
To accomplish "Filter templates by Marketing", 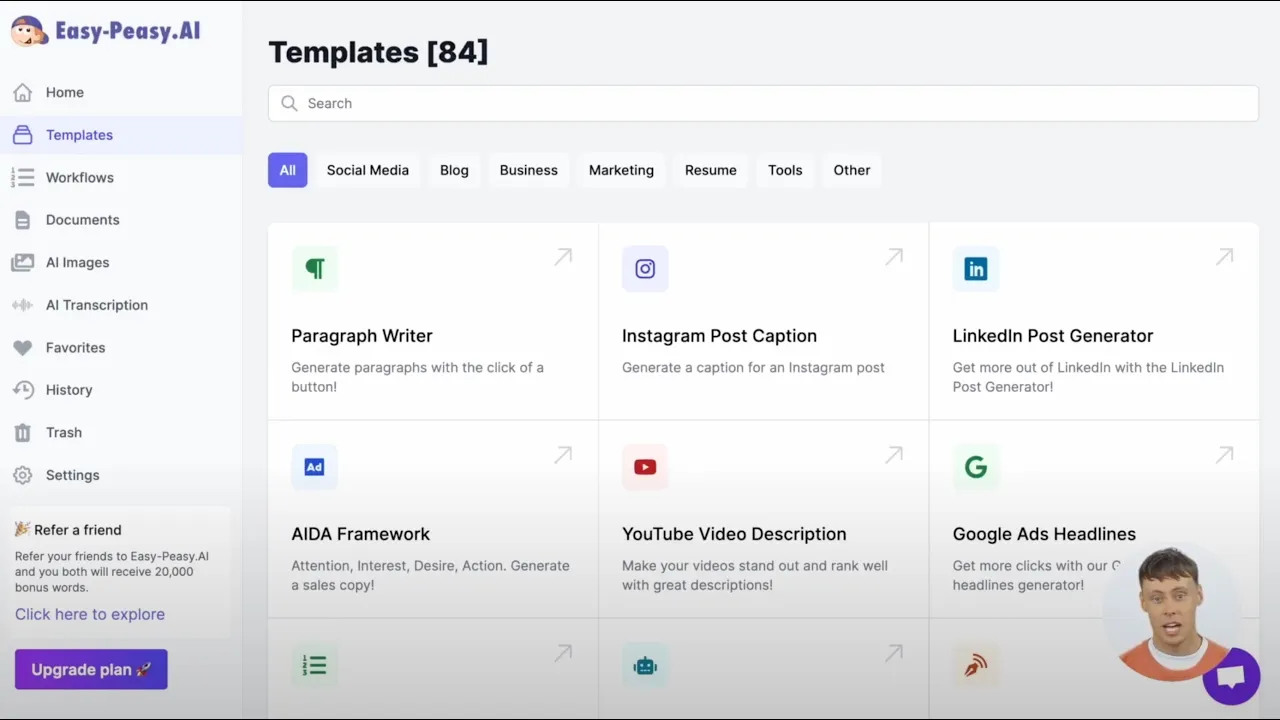I will point(621,170).
